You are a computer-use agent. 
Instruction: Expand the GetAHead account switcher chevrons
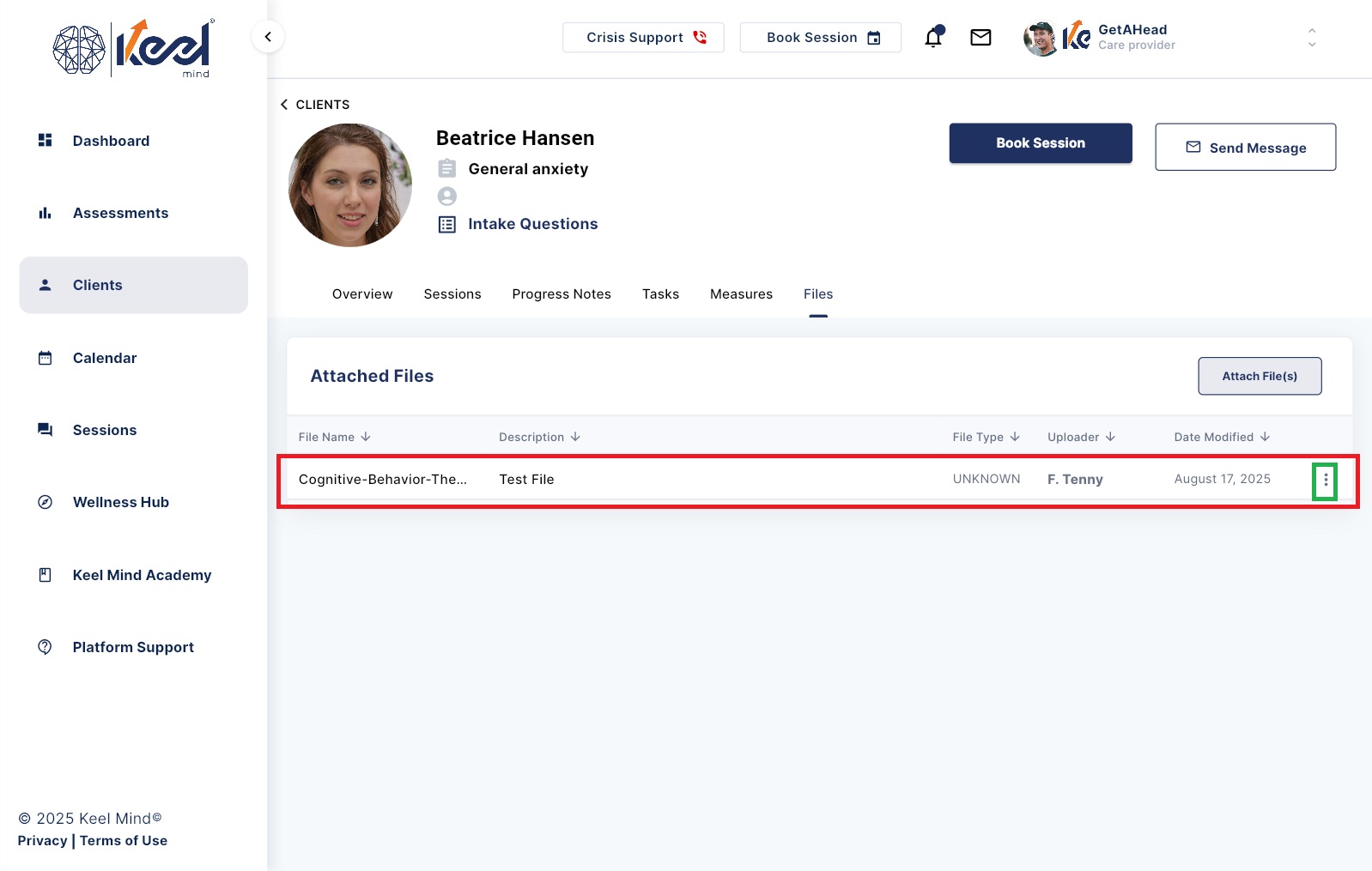1312,37
